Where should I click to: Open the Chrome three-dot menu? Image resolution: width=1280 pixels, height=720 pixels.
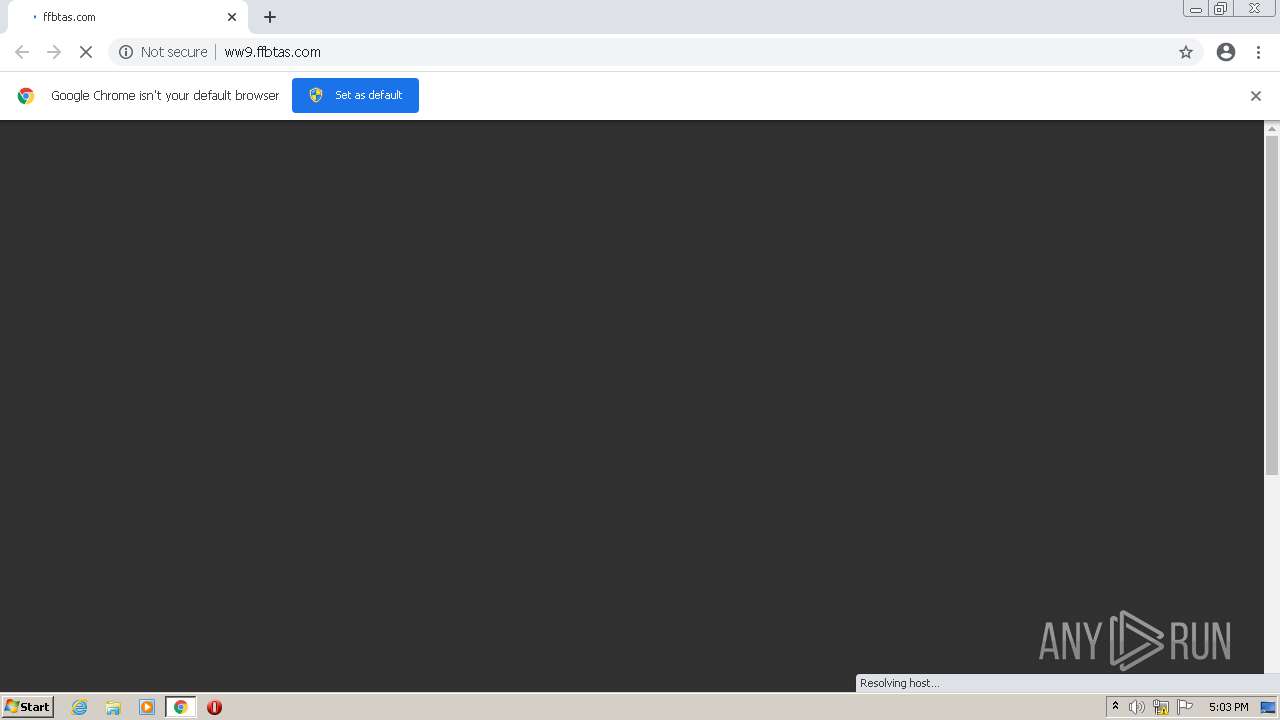click(x=1258, y=52)
